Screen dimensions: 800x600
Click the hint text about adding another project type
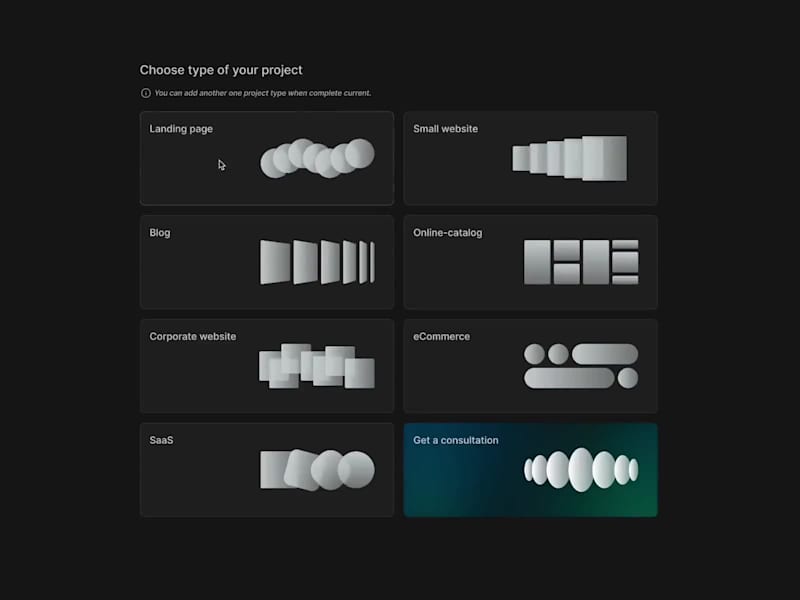(x=262, y=92)
